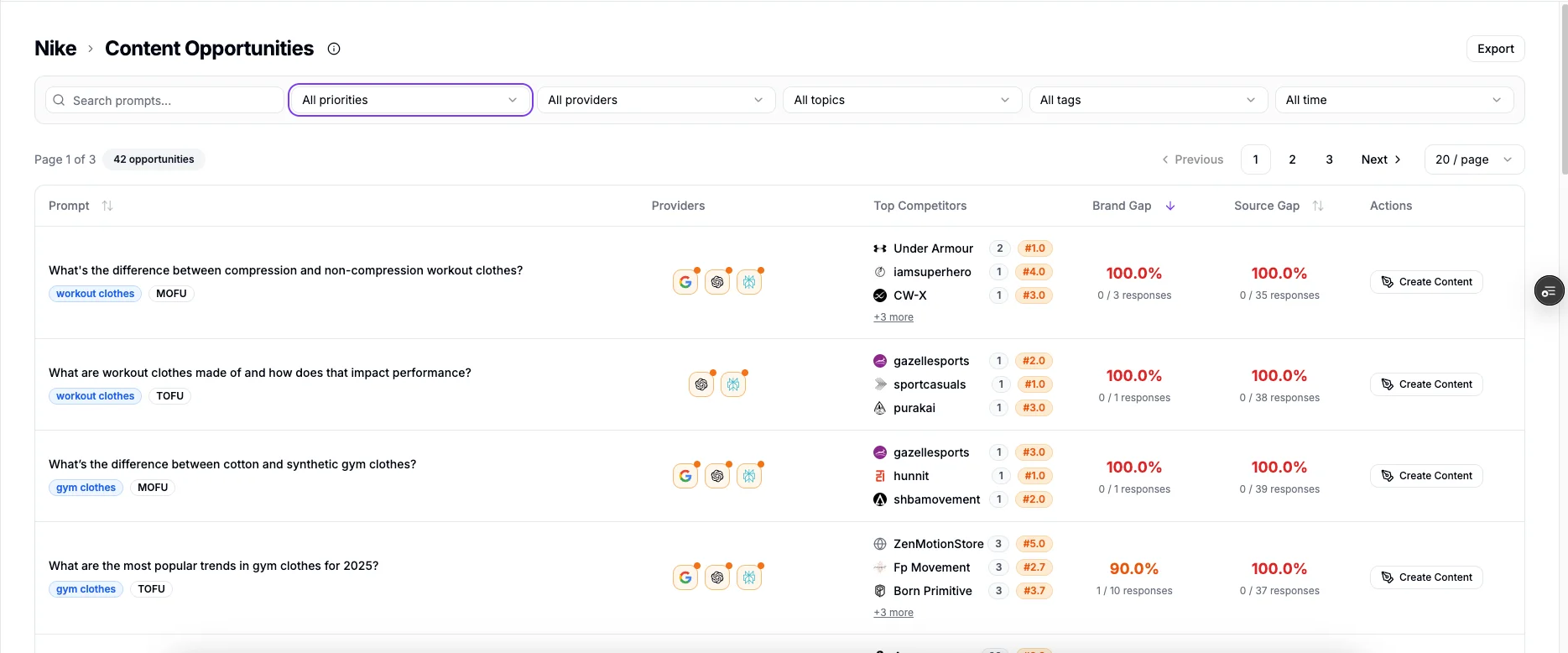Click ChatGPT provider icon in 2025 trends row
Image resolution: width=1568 pixels, height=653 pixels.
[717, 577]
